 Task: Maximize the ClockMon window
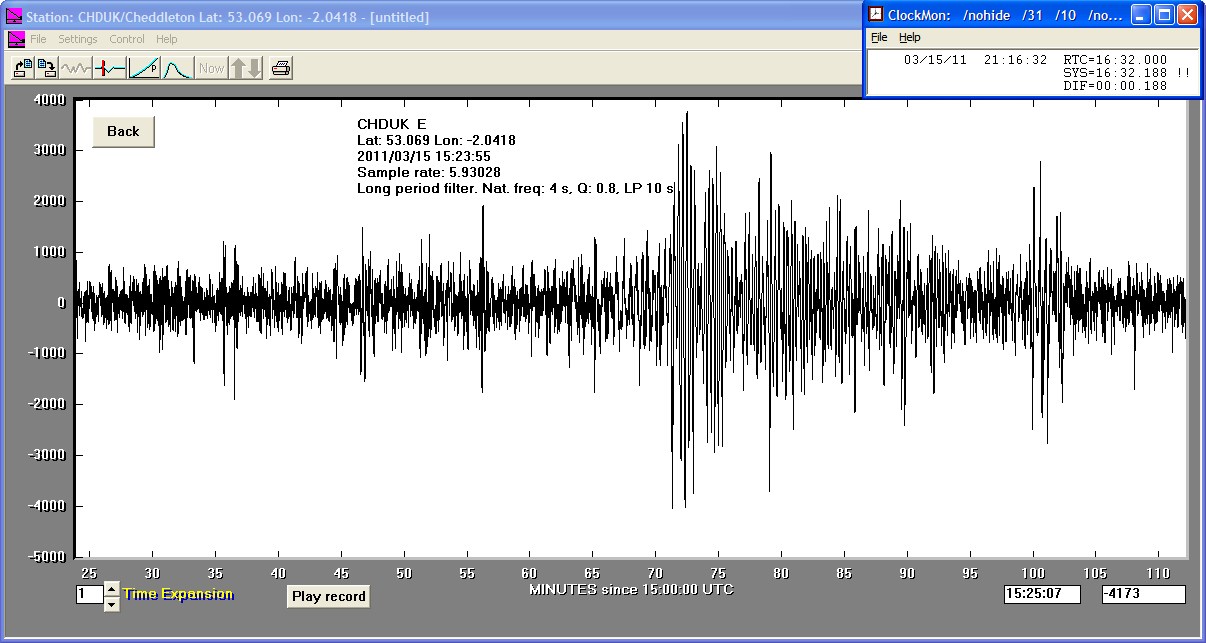(1164, 14)
